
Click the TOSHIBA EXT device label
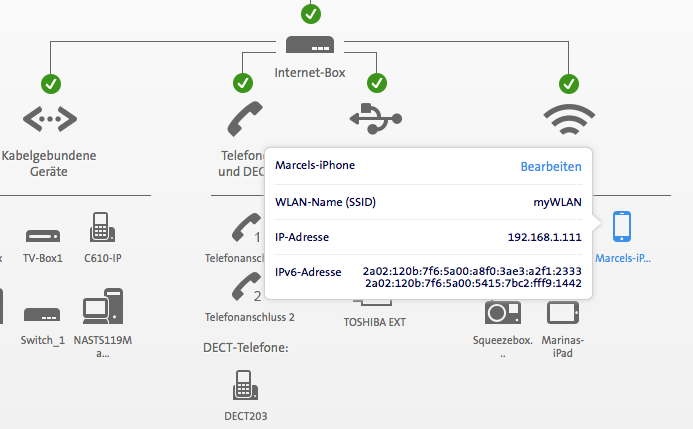tap(376, 323)
